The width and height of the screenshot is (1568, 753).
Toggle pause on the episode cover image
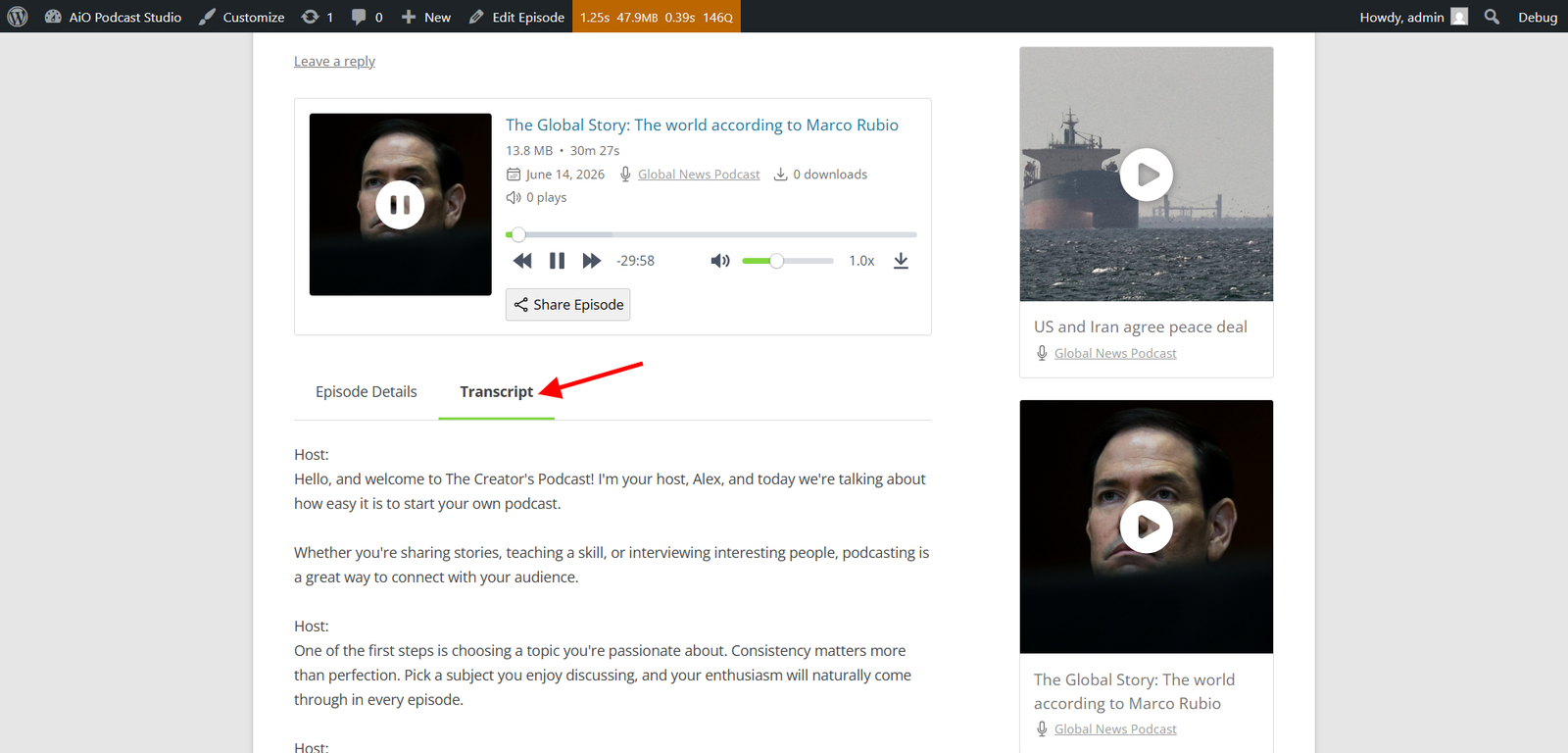point(400,205)
